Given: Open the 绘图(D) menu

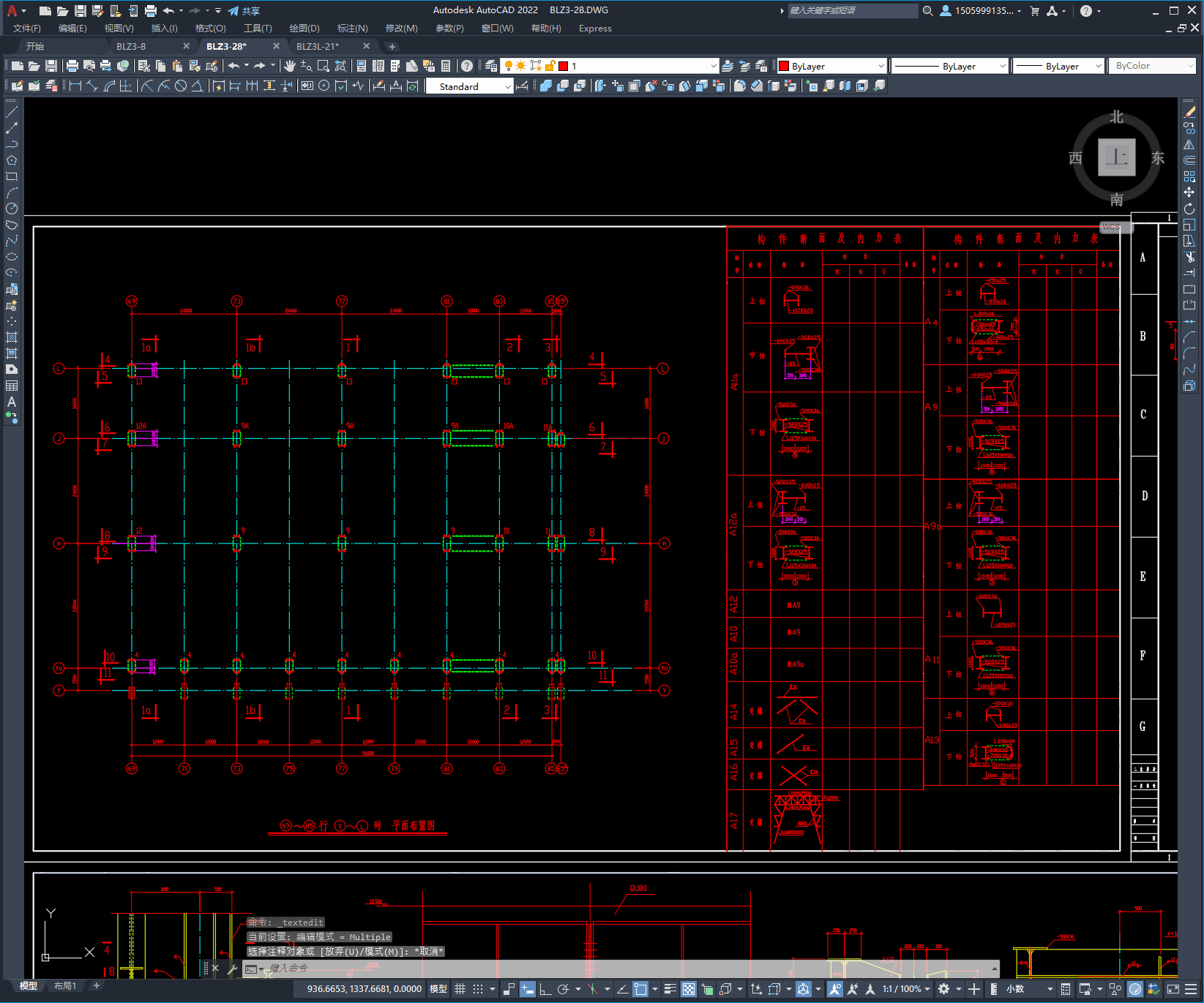Looking at the screenshot, I should pos(304,29).
